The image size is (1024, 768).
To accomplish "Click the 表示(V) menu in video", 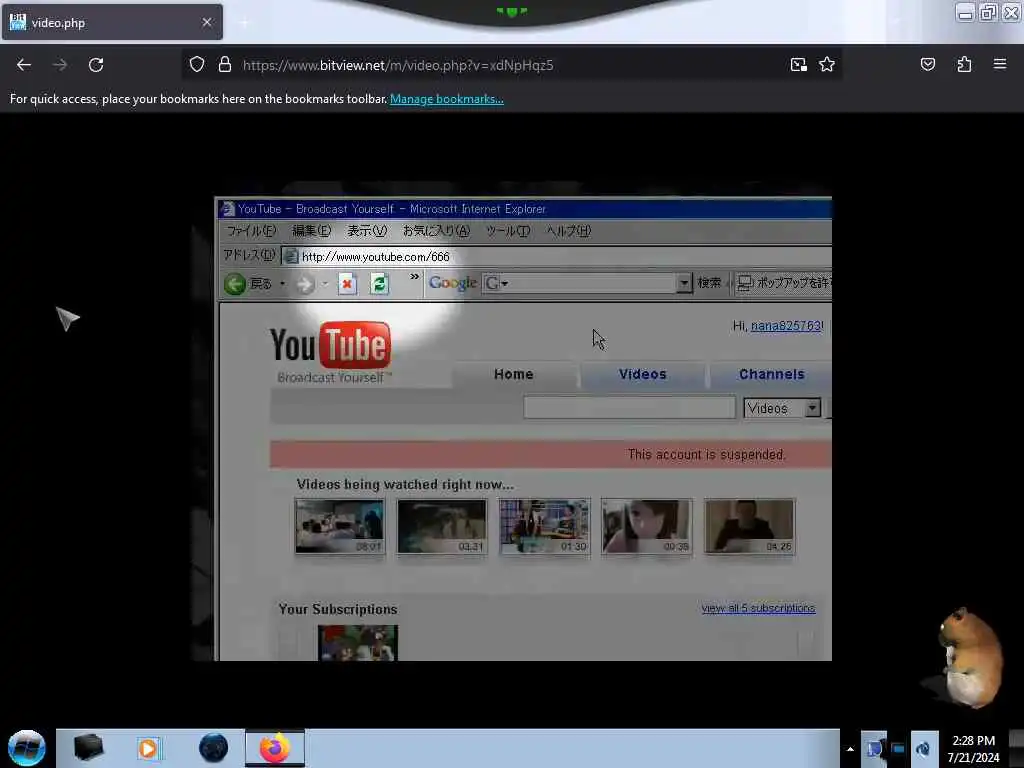I will pyautogui.click(x=366, y=231).
